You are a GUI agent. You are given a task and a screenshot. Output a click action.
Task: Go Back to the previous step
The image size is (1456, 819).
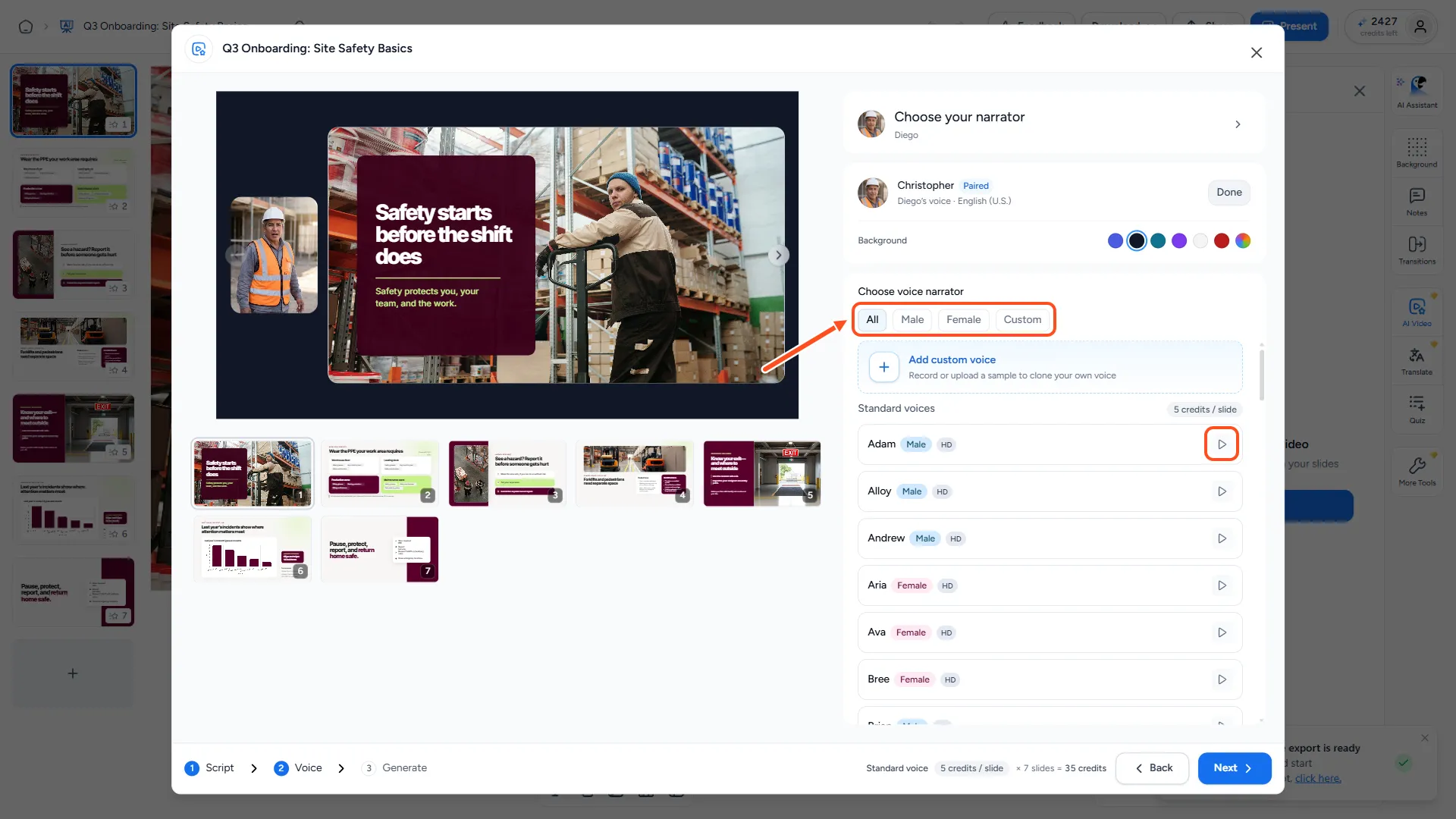click(1153, 768)
